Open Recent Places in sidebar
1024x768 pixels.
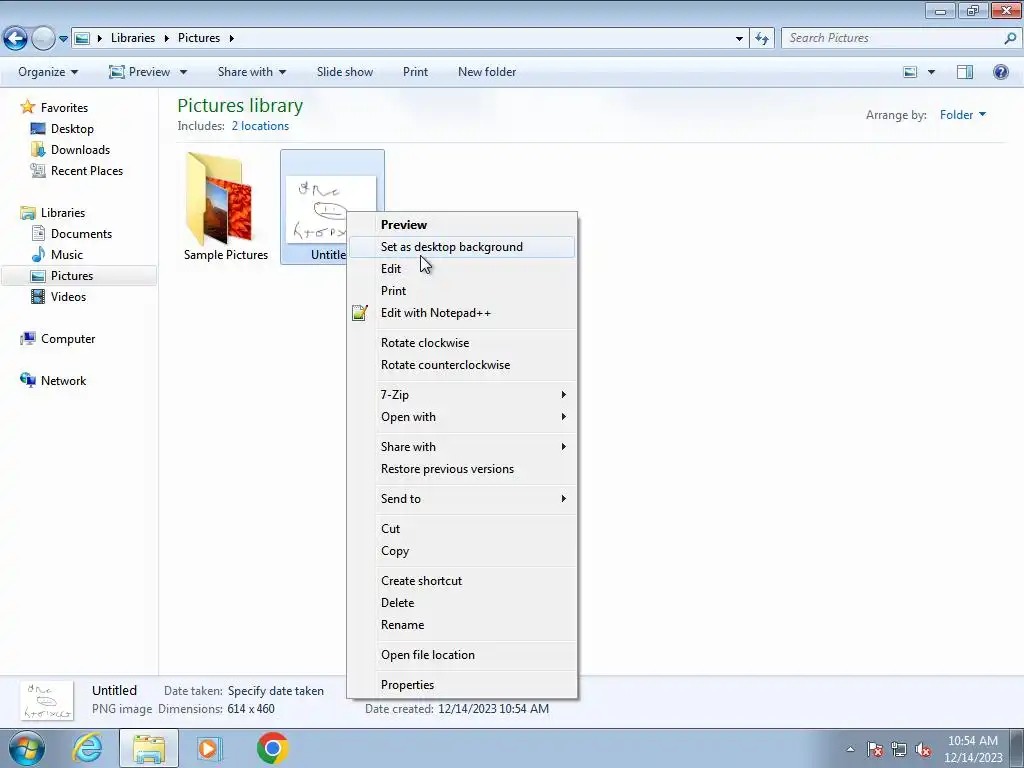click(x=86, y=170)
